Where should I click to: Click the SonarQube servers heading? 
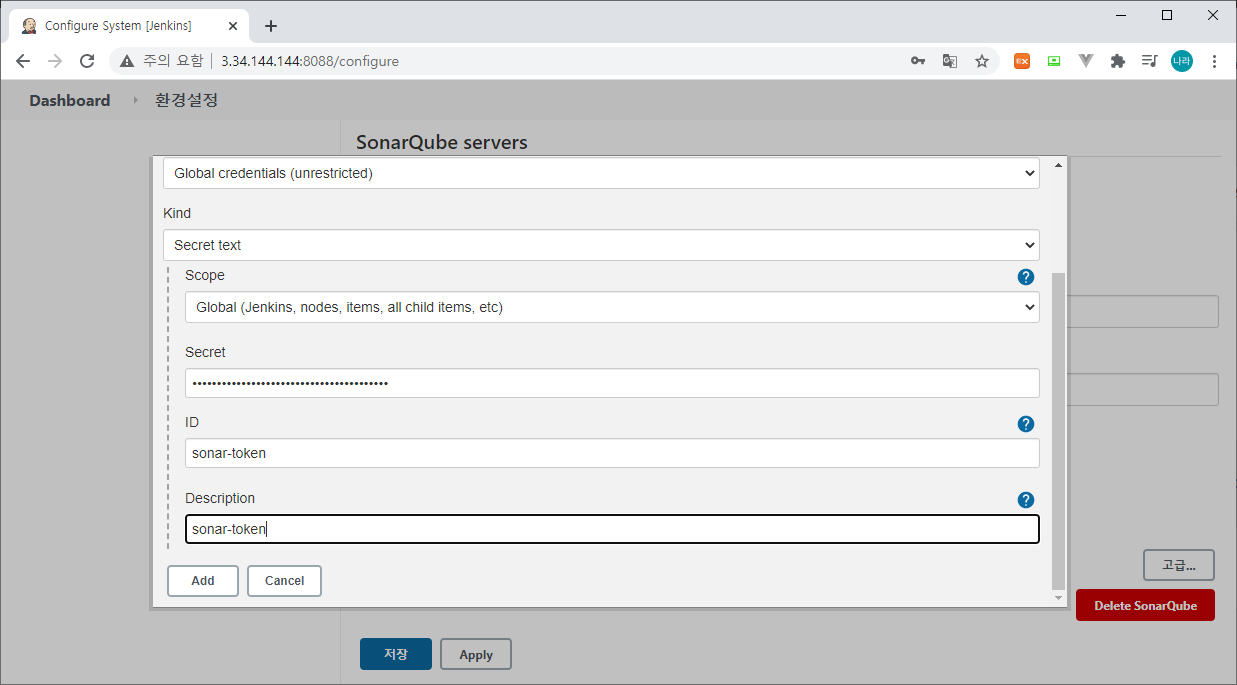coord(441,142)
